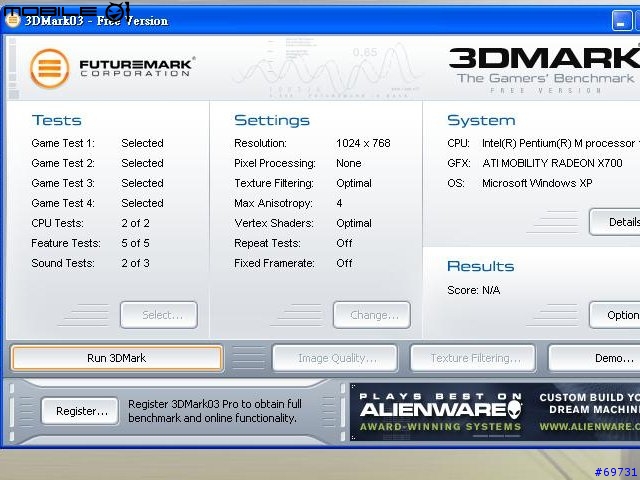Click the 'Game Test 2:' label
This screenshot has width=640, height=480.
(63, 163)
